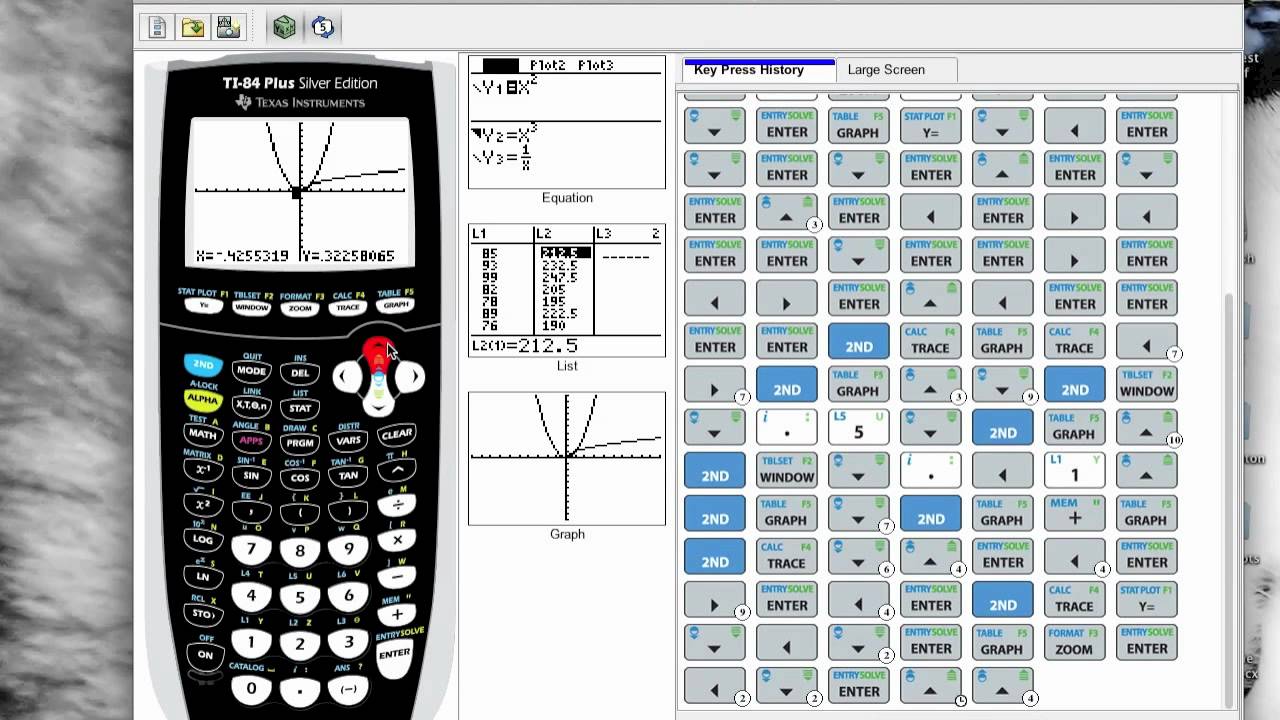Click the Equation screen thumbnail
Image resolution: width=1280 pixels, height=720 pixels.
click(567, 122)
